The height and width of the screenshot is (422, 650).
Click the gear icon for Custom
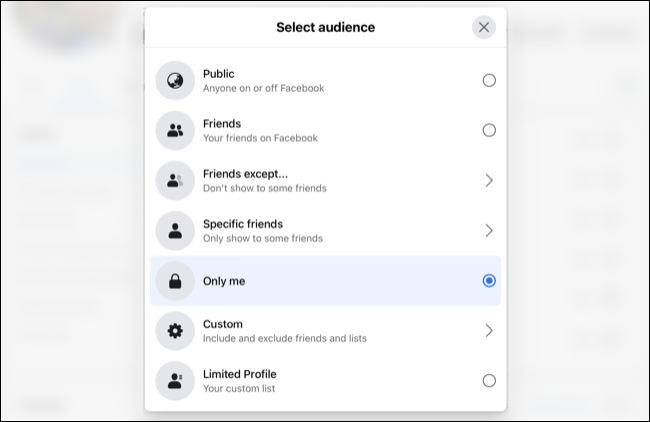coord(175,330)
